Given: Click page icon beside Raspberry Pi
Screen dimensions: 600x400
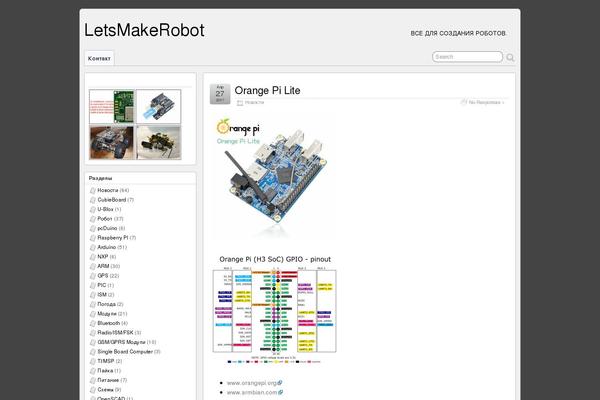Looking at the screenshot, I should click(93, 238).
